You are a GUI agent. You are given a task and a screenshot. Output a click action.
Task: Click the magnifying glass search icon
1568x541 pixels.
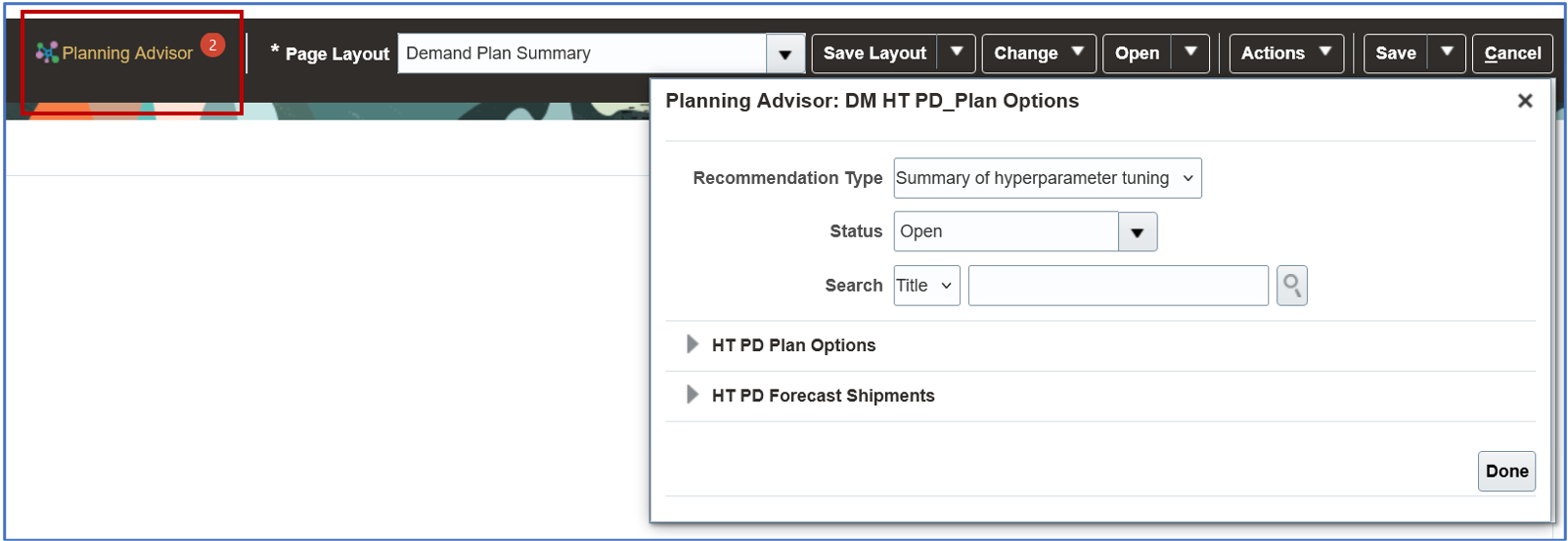click(1292, 286)
